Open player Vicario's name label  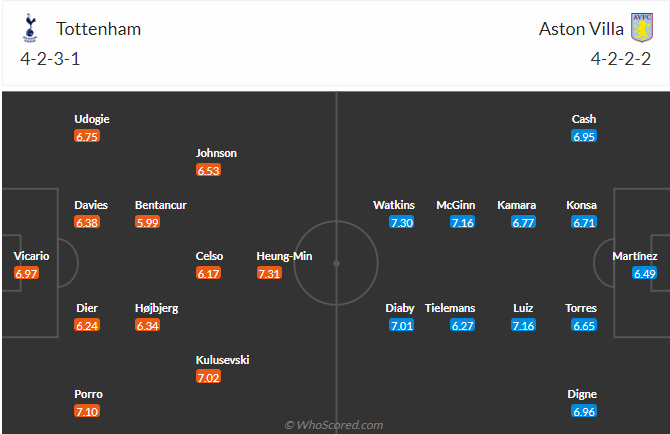point(31,256)
